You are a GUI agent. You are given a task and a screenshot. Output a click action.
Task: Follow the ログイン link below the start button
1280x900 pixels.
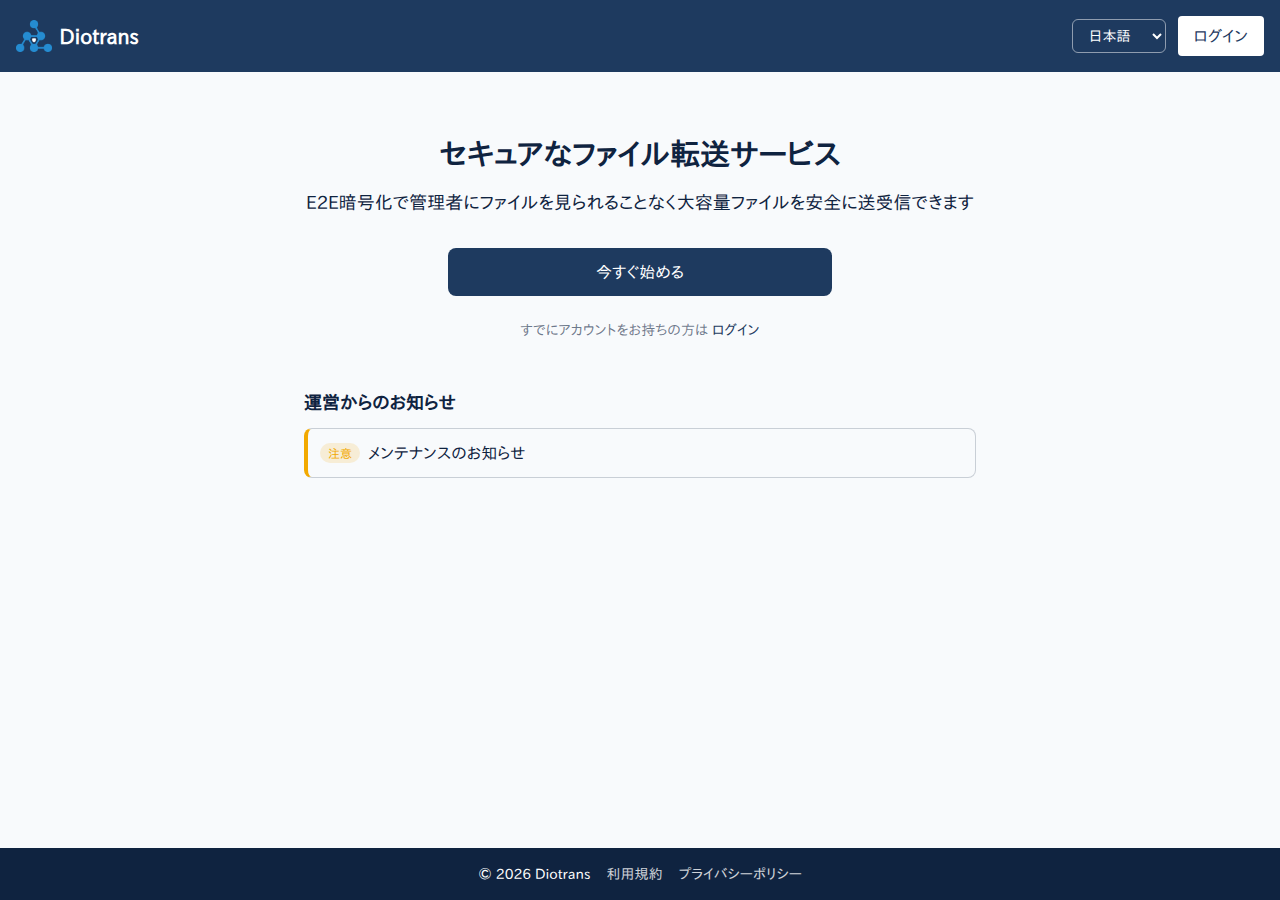coord(735,330)
